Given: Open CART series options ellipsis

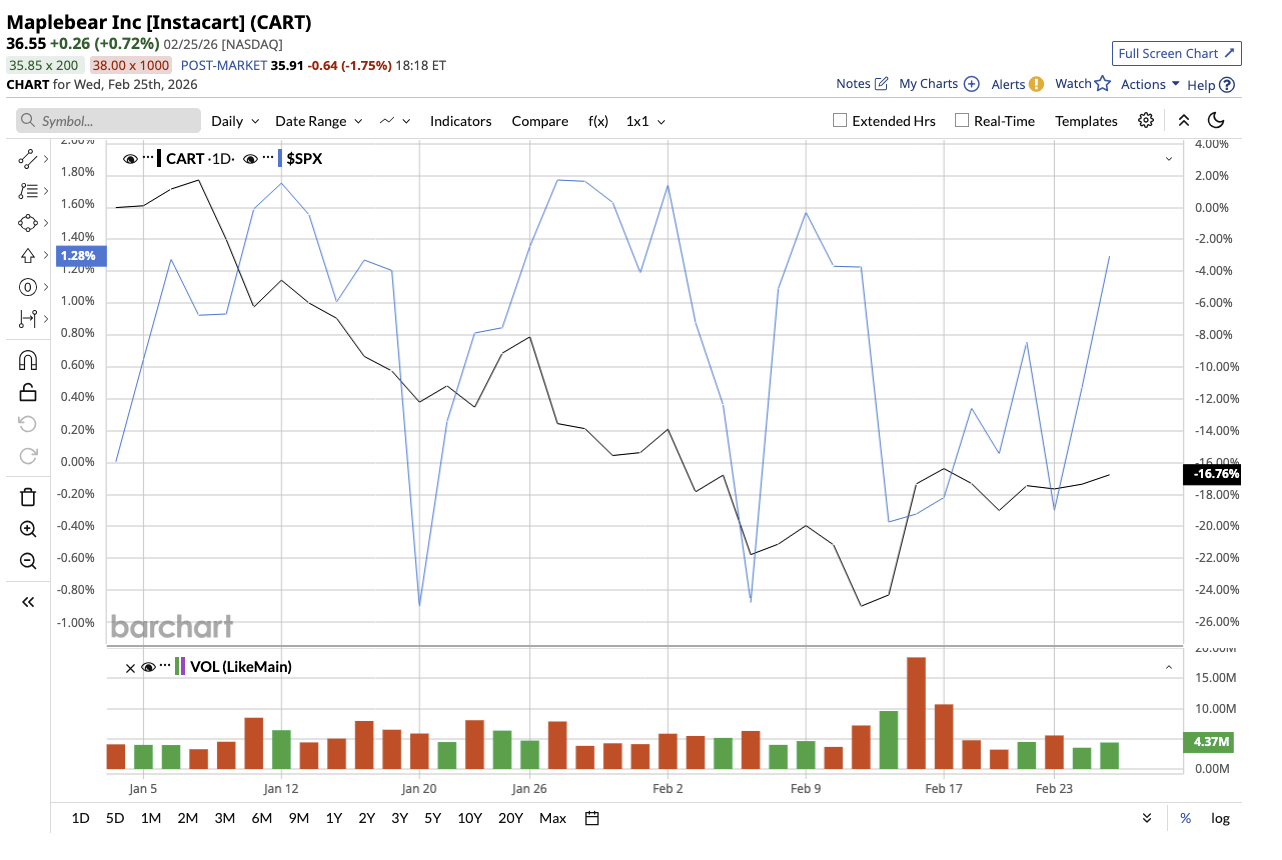Looking at the screenshot, I should click(149, 158).
